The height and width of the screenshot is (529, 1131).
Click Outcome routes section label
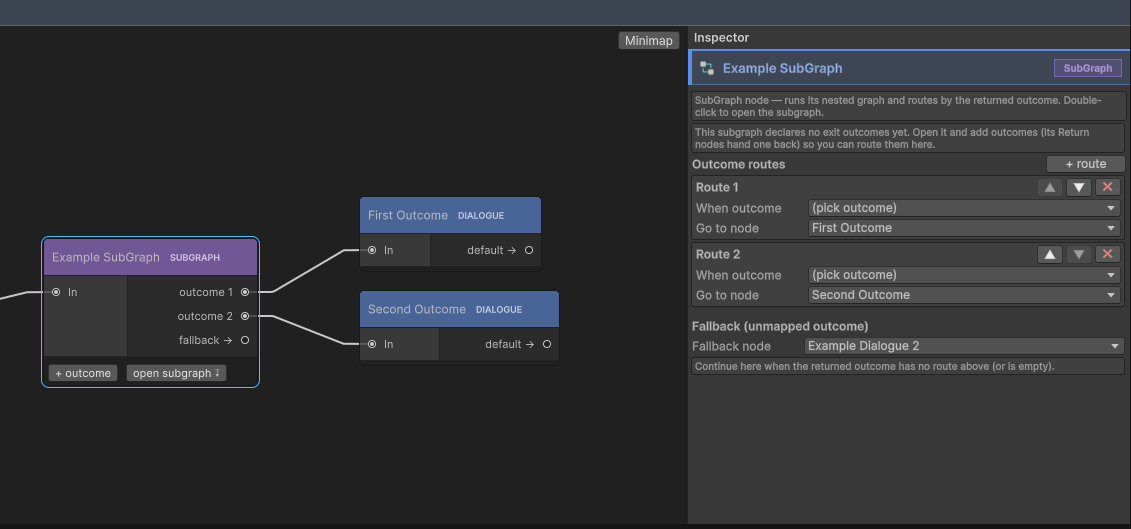point(739,165)
